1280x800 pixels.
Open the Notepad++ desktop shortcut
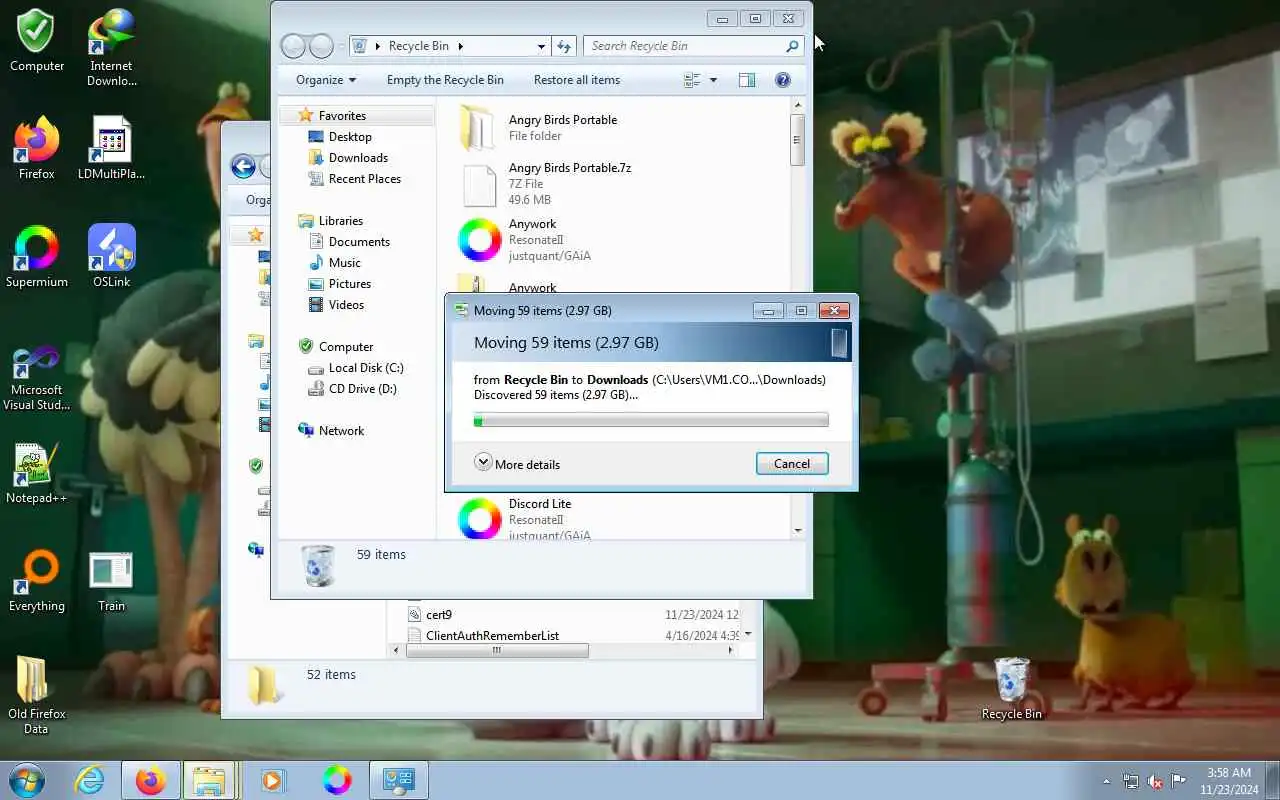click(37, 472)
